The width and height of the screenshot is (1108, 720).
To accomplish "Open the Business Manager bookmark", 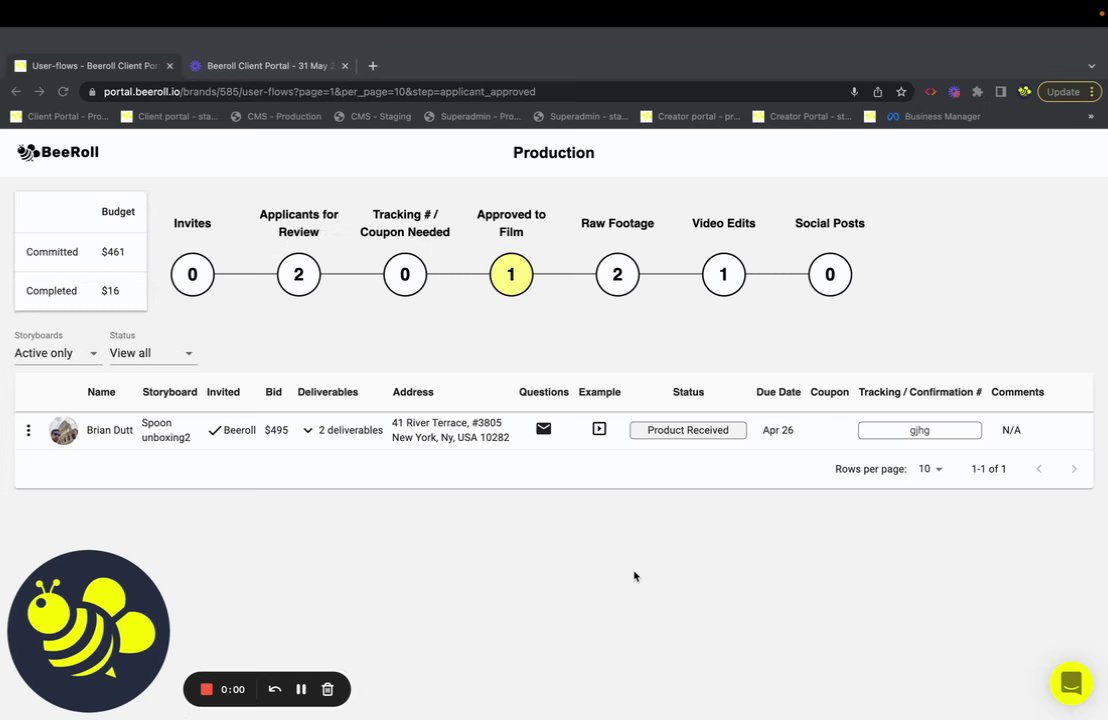I will tap(934, 117).
